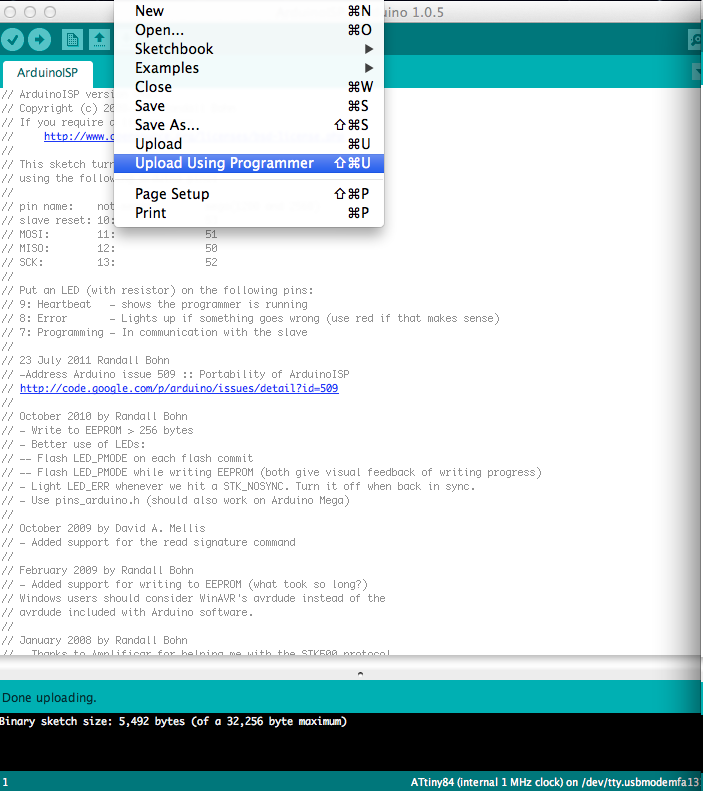Screen dimensions: 703x791
Task: Choose Close from the File menu
Action: (249, 87)
